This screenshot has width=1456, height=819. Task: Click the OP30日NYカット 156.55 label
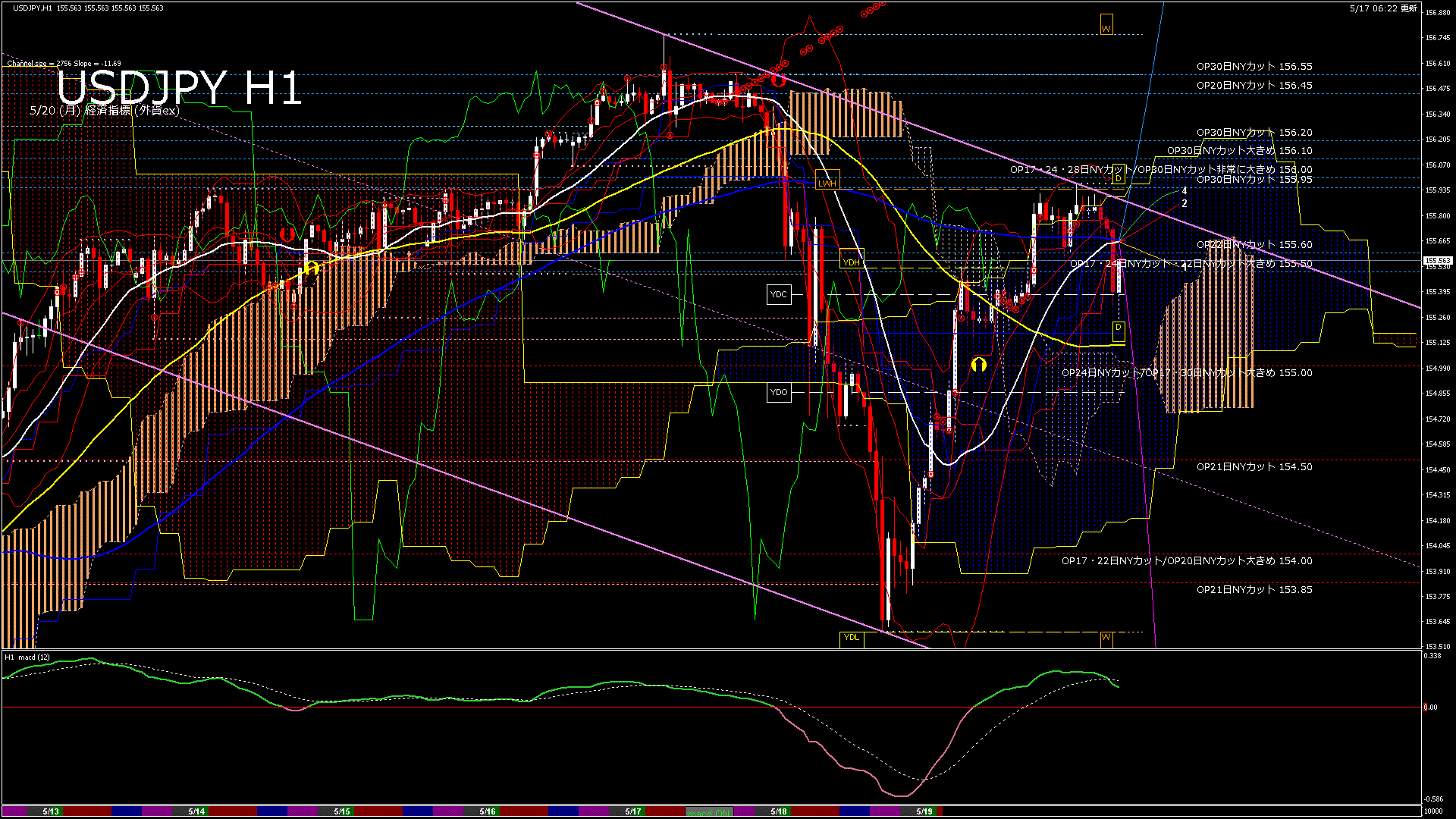click(1254, 67)
